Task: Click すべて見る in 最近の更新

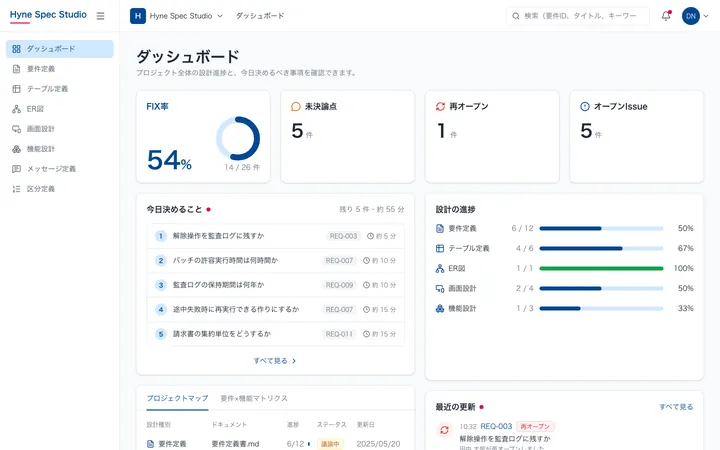Action: tap(676, 407)
